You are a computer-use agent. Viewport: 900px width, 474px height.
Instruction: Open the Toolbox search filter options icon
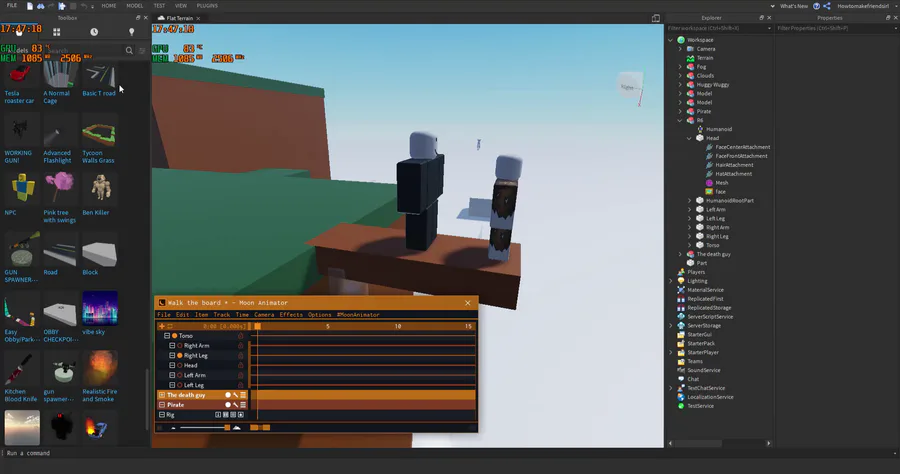point(142,50)
